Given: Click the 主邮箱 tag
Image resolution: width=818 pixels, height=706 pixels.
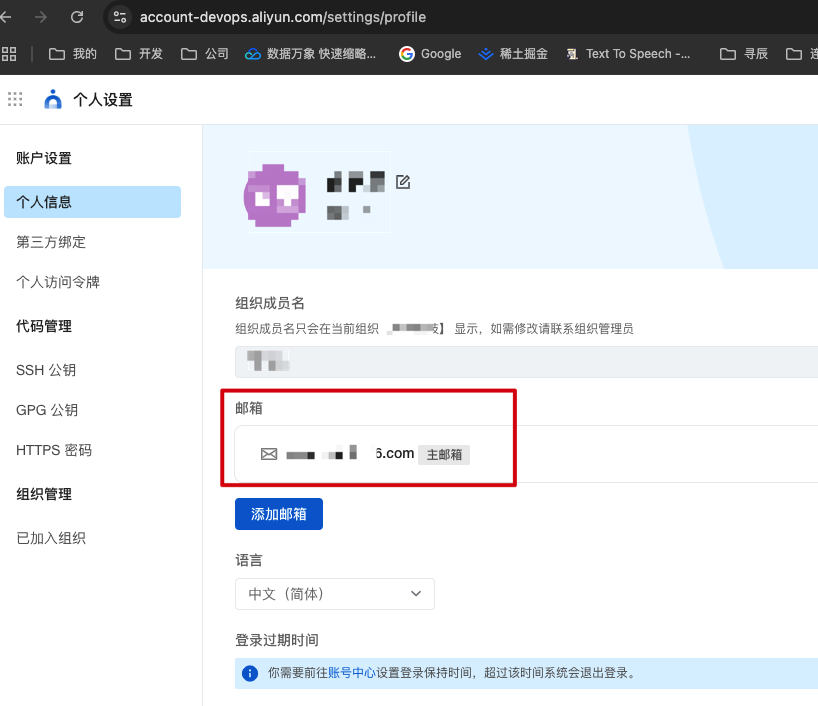Looking at the screenshot, I should point(444,454).
